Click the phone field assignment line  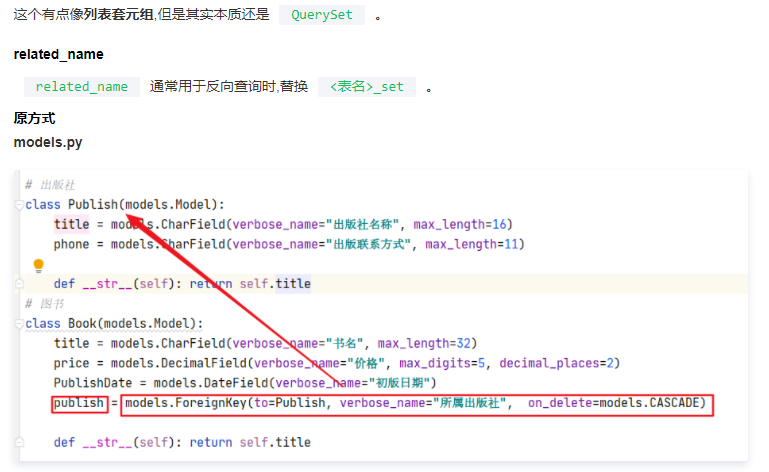point(289,244)
